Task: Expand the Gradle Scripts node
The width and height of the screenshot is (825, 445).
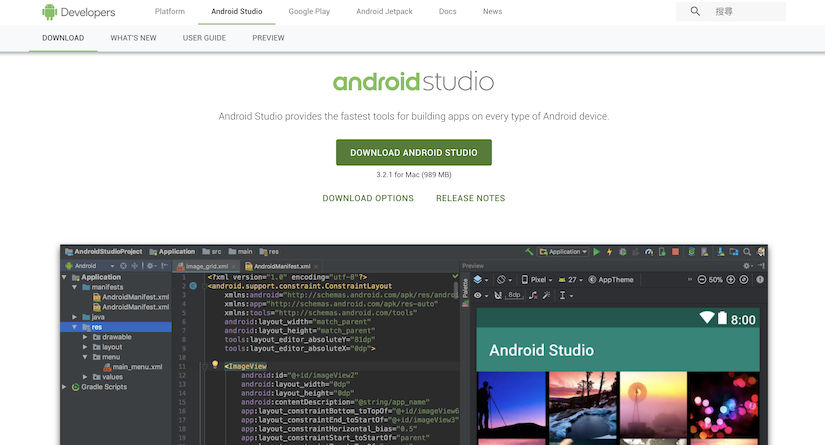Action: [x=64, y=387]
